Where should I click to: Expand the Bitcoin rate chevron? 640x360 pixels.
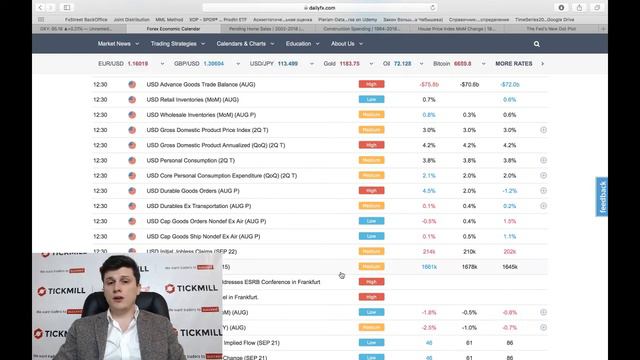click(x=484, y=64)
